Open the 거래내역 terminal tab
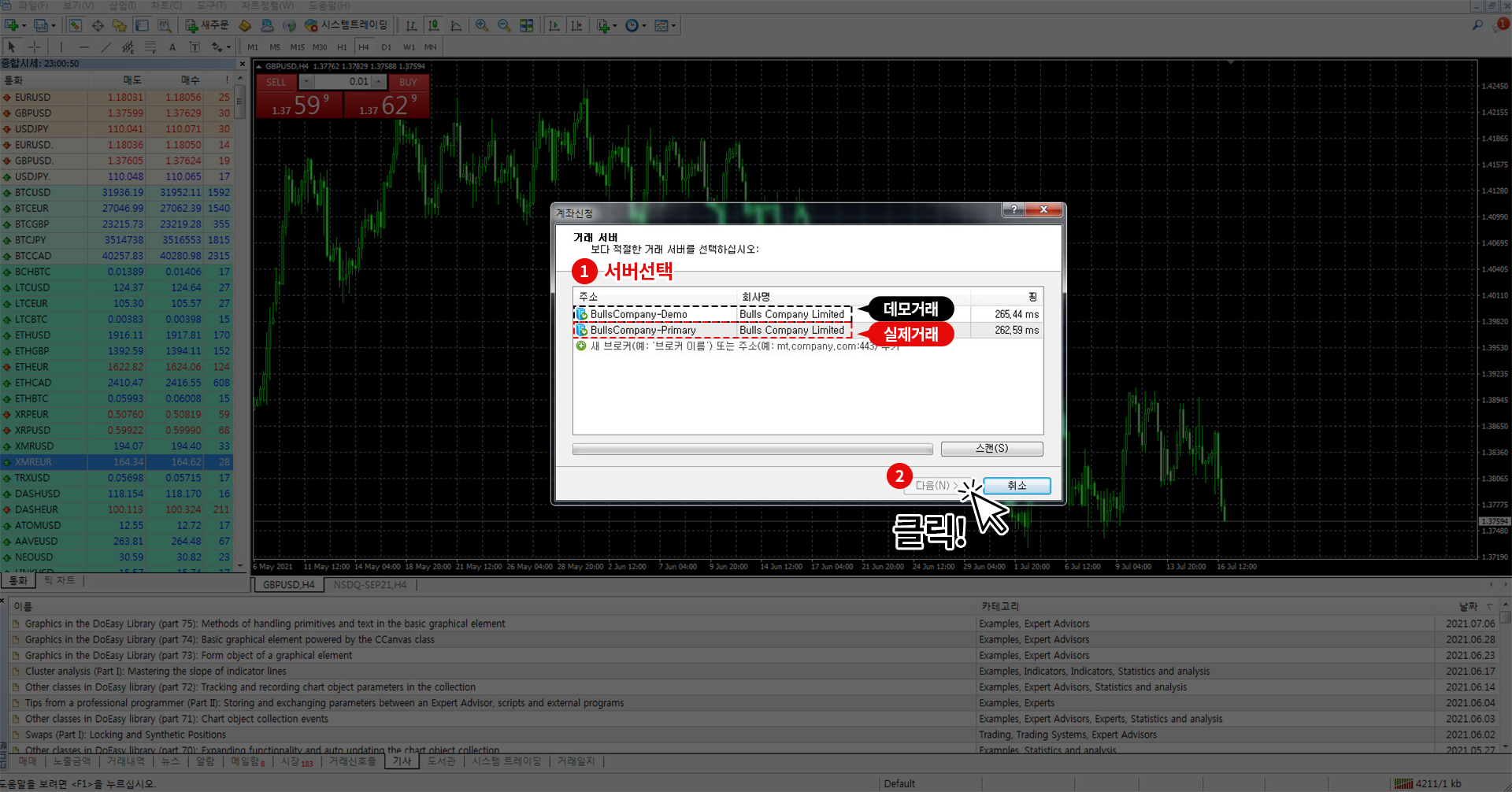The image size is (1512, 792). coord(126,761)
